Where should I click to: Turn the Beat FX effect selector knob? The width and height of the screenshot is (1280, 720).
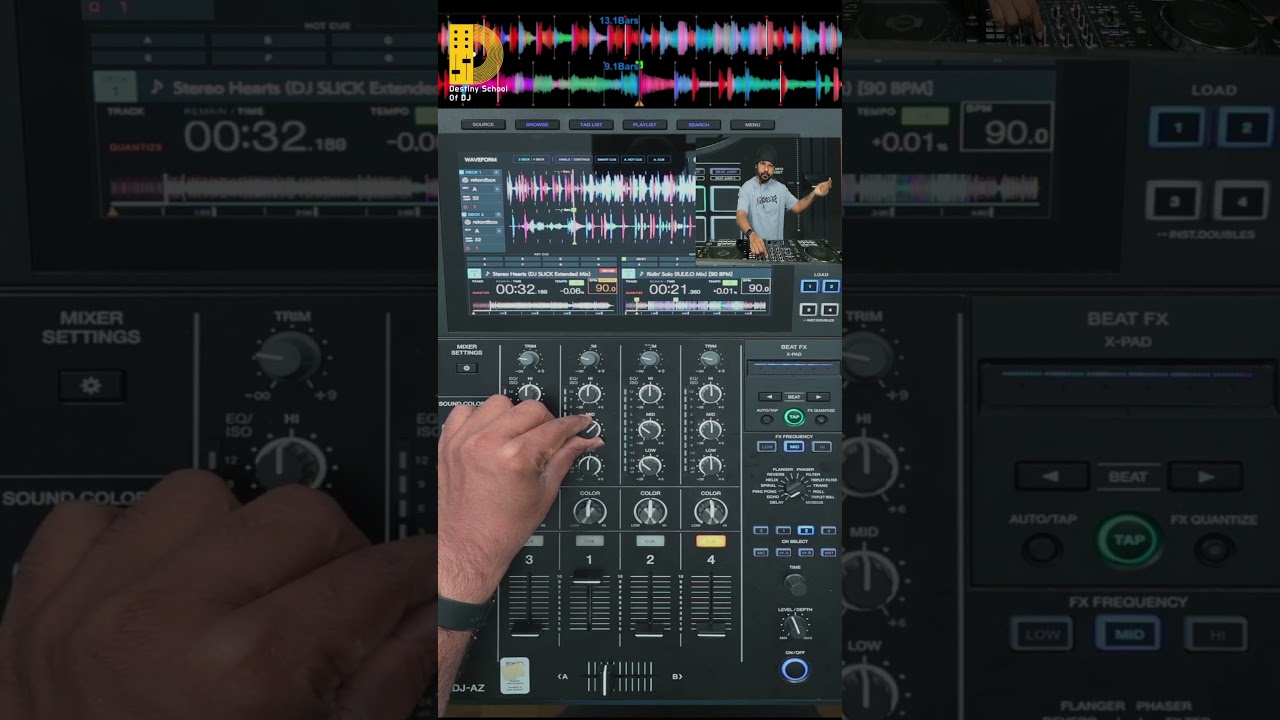(794, 486)
